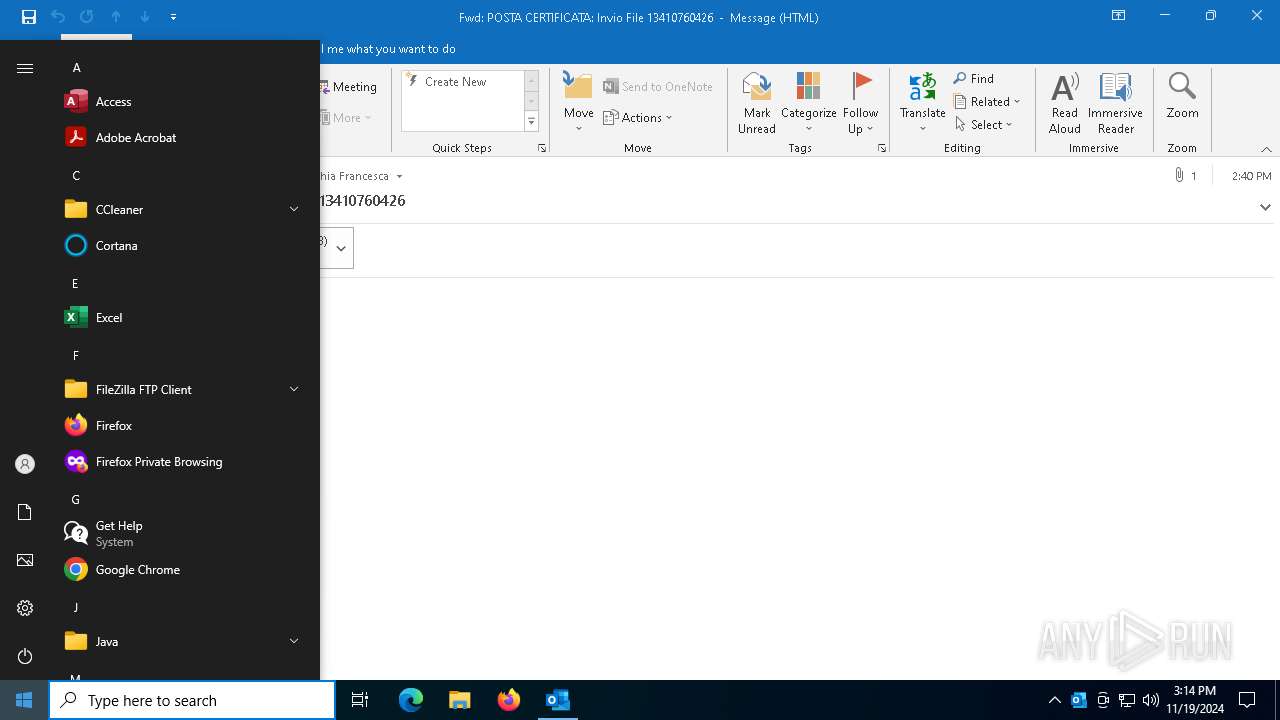Go to the next item arrow
The image size is (1280, 720).
(x=145, y=17)
